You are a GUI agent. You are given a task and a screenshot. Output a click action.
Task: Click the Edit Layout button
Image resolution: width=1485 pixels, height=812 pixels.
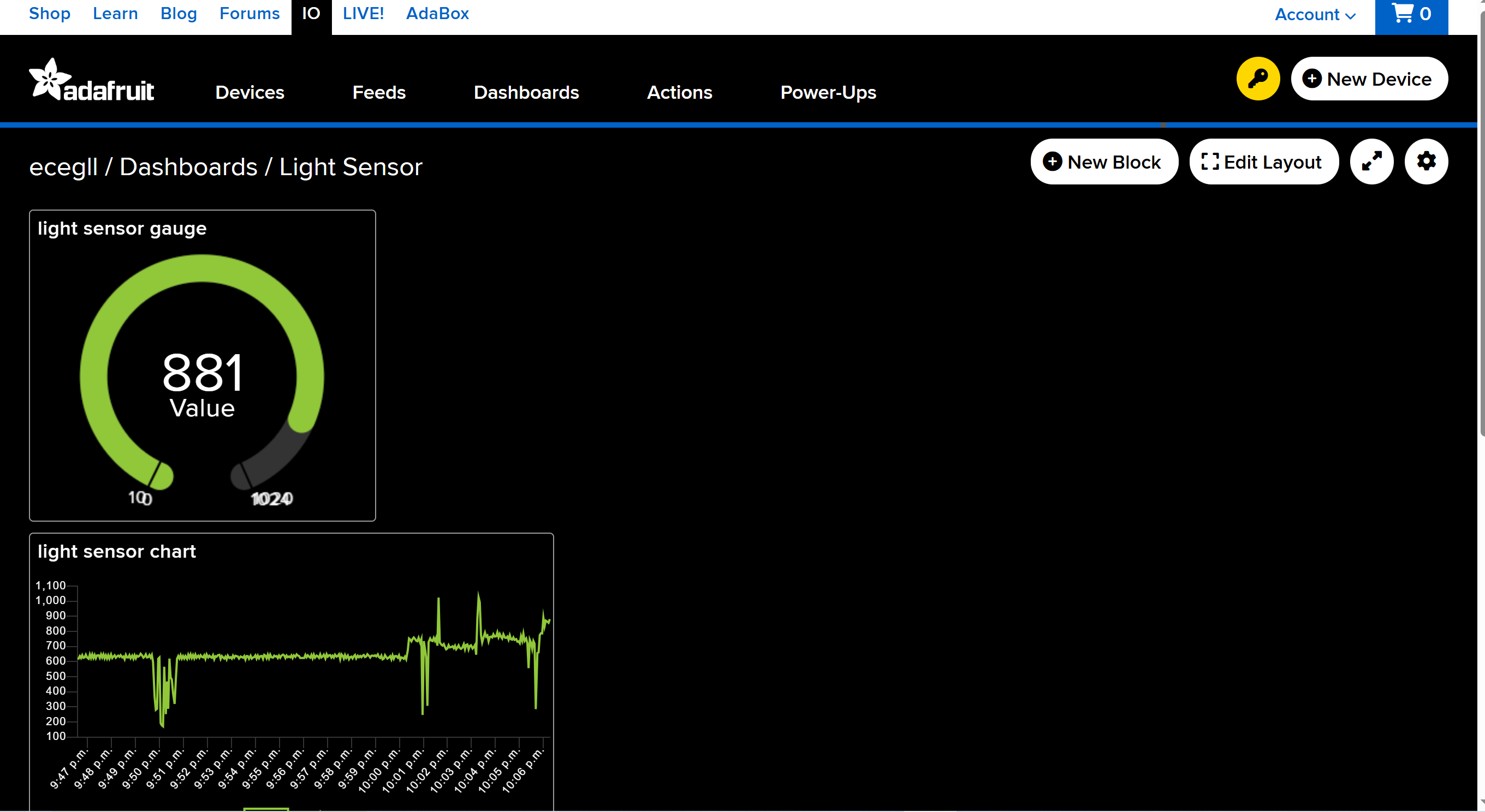[1263, 162]
